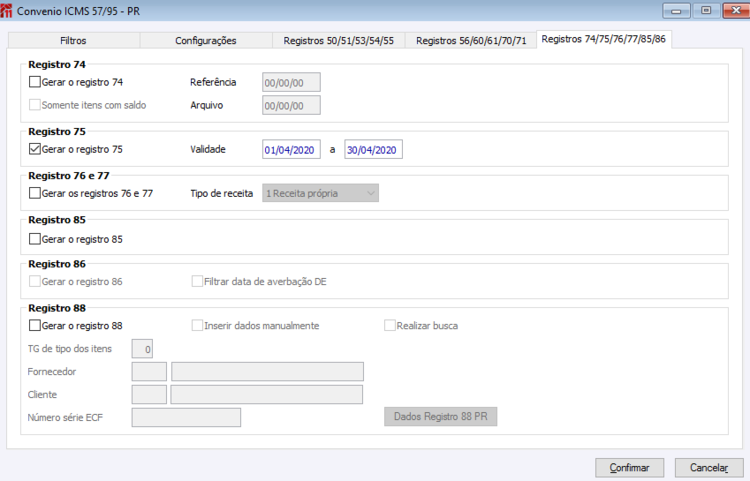The image size is (750, 481).
Task: Click Dados Registro 88 PR button
Action: click(x=441, y=416)
